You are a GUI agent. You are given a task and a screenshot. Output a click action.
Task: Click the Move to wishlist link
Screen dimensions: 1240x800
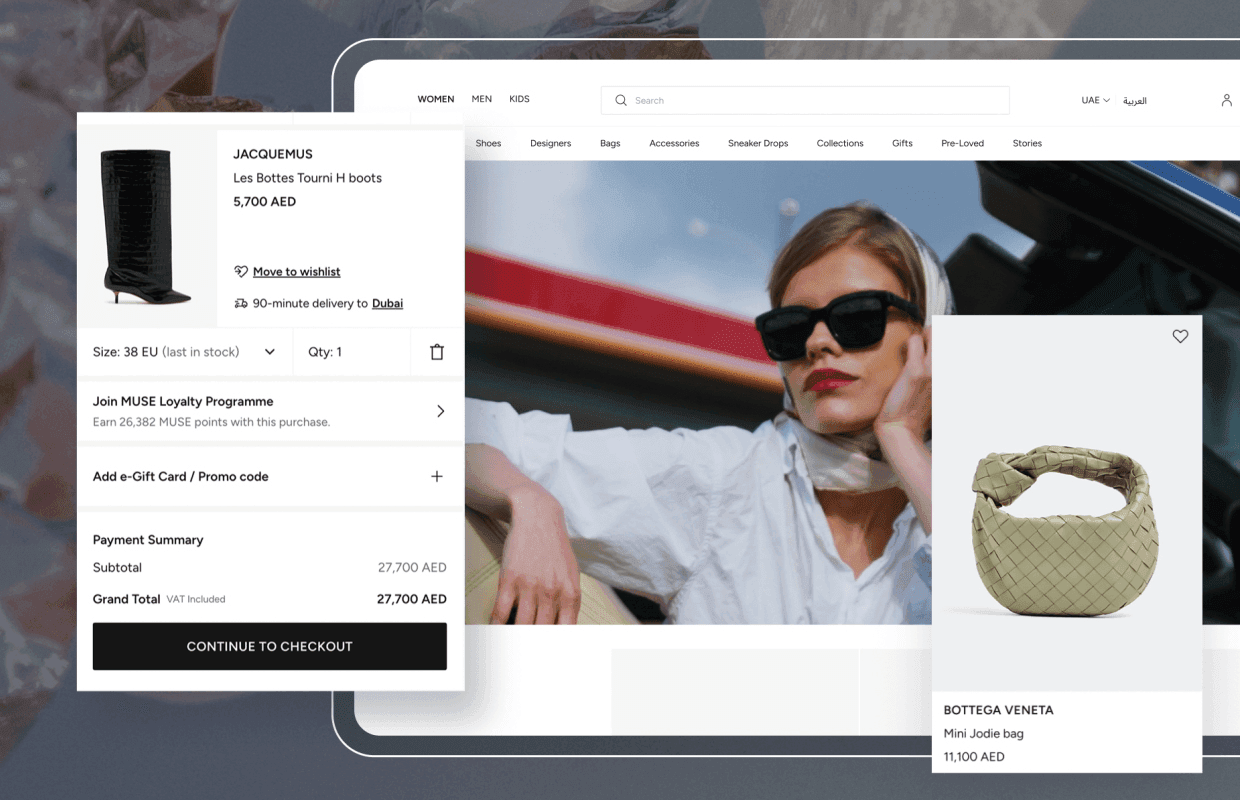pyautogui.click(x=296, y=272)
